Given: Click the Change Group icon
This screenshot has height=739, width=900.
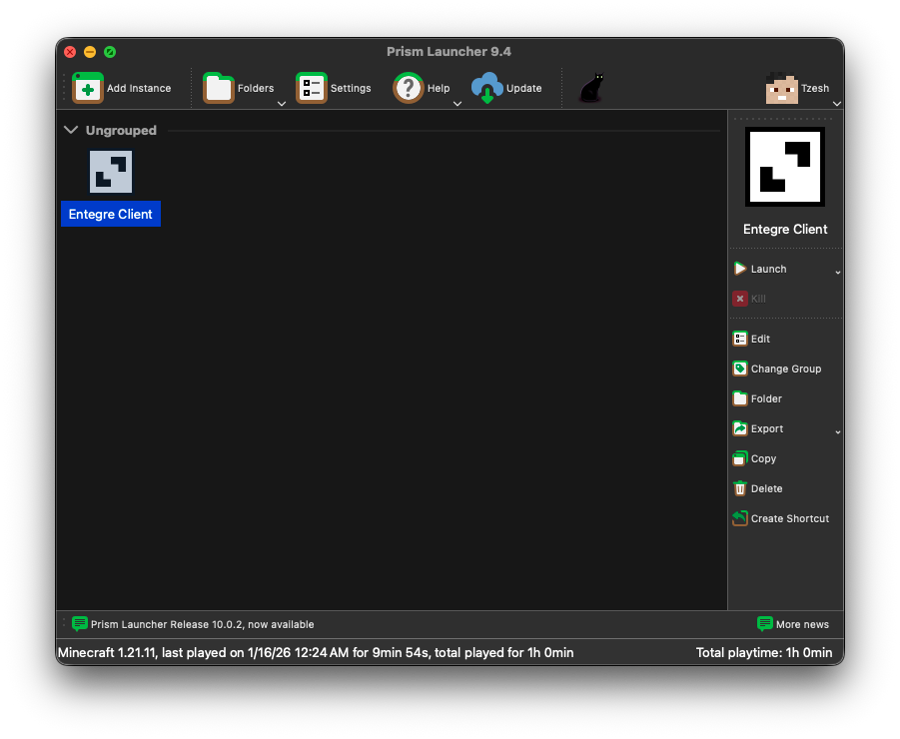Looking at the screenshot, I should coord(740,368).
